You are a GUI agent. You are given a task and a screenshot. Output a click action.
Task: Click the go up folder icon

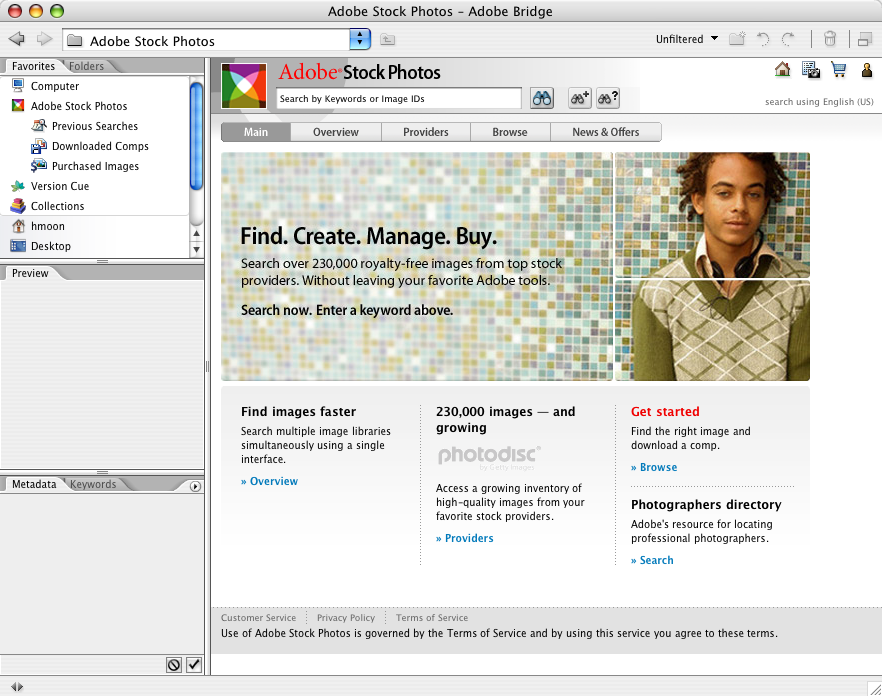[388, 39]
